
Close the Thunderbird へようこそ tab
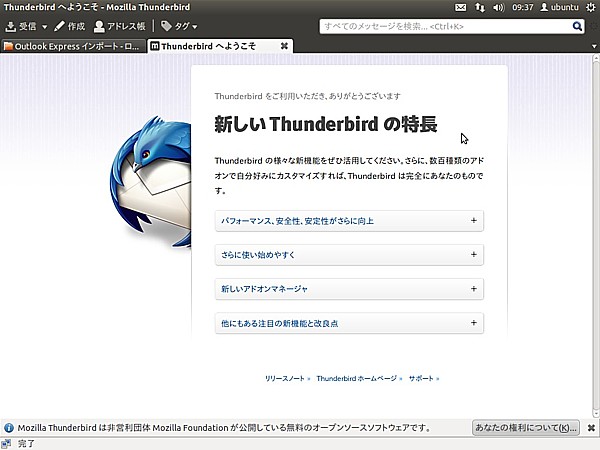click(x=284, y=46)
